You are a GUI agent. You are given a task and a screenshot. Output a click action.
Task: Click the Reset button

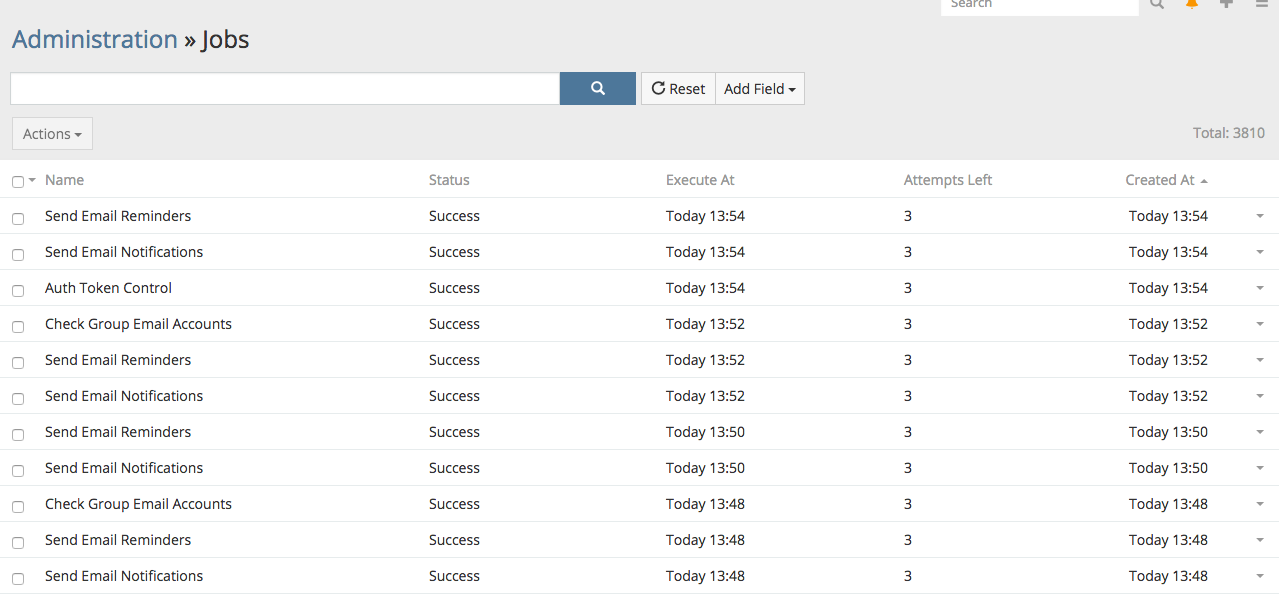point(678,88)
